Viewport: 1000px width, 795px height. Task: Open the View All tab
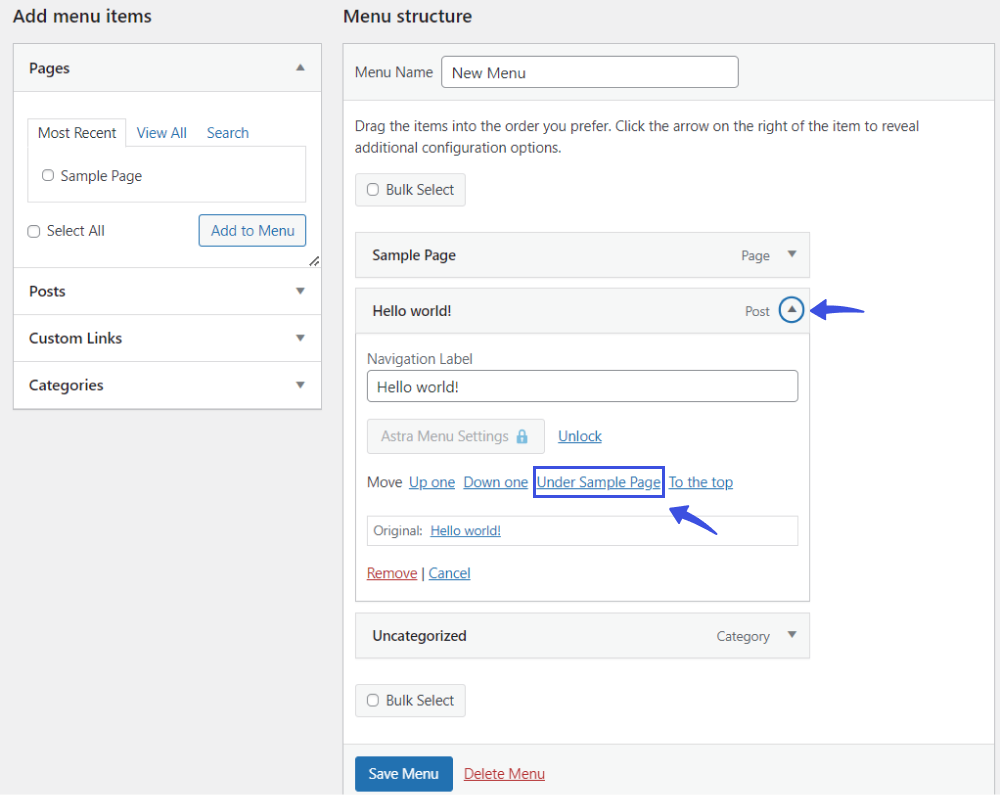[x=161, y=133]
